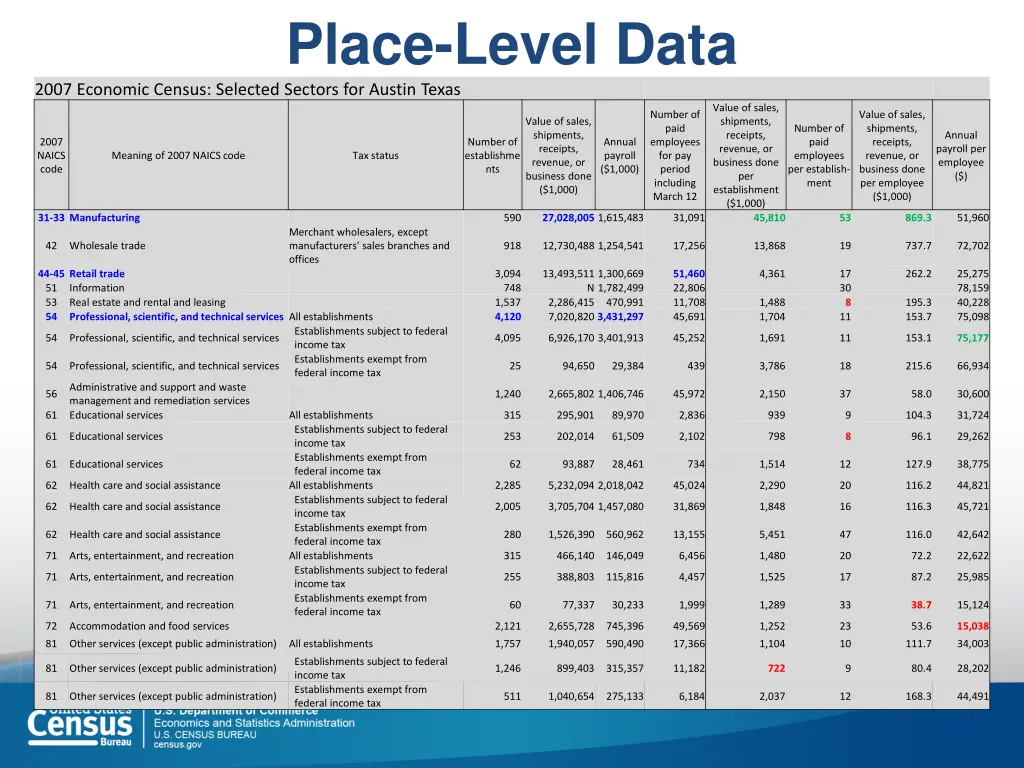Click the 'Annual payroll ($1,000)' column header
This screenshot has width=1024, height=768.
click(x=620, y=155)
